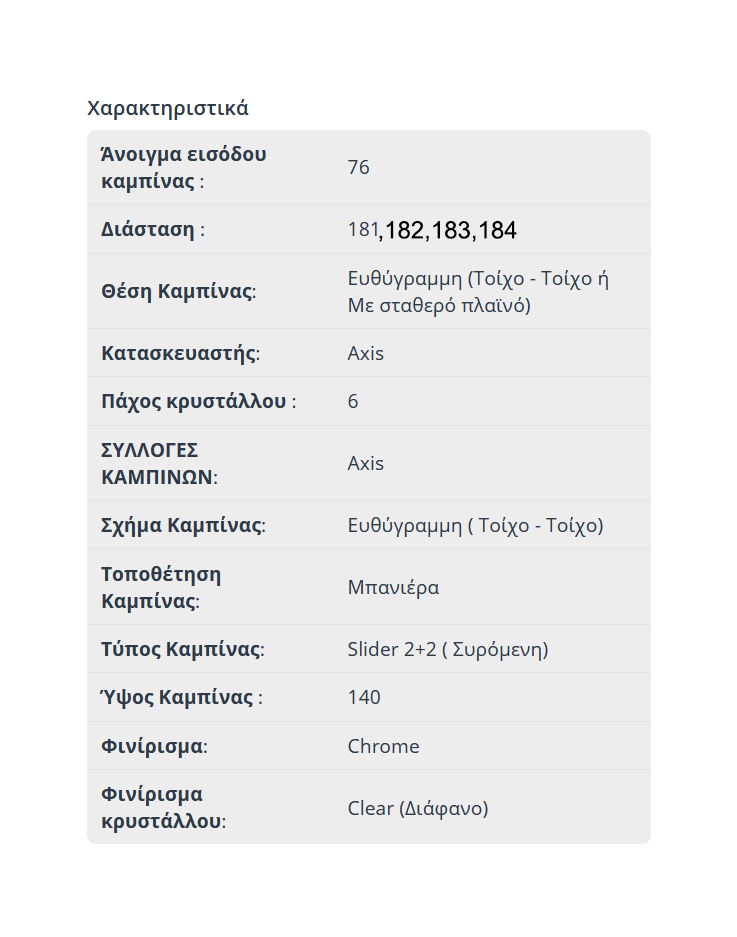Viewport: 737px width, 937px height.
Task: Select Clear (Διάφανο) glass finish value
Action: point(417,808)
